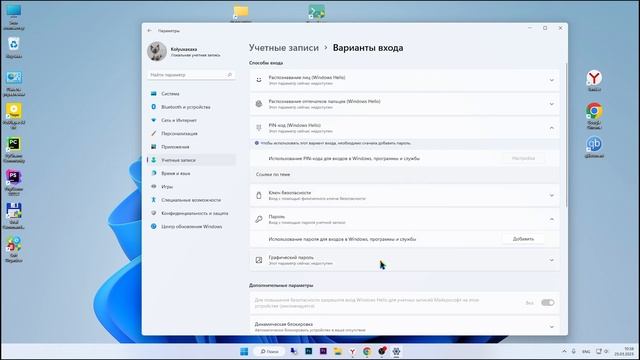Open the yellow disc desktop shortcut
Screen dimensions: 640x360
[x=13, y=116]
